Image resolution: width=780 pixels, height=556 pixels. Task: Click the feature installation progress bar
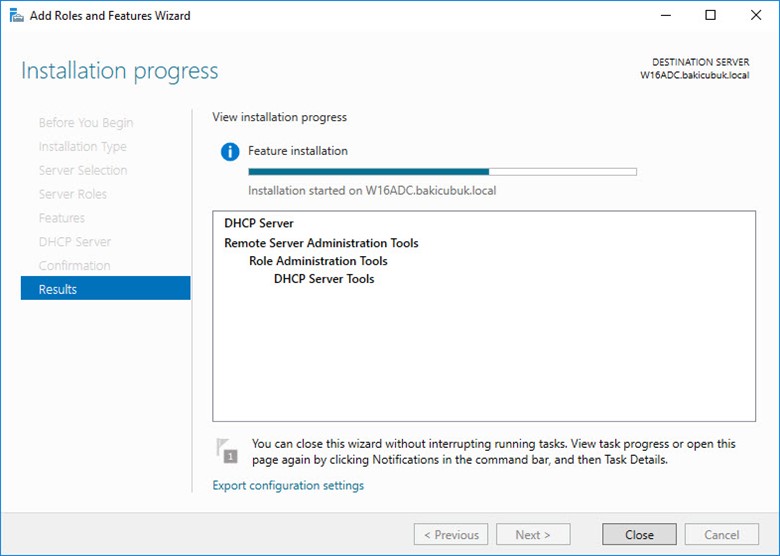pos(442,172)
